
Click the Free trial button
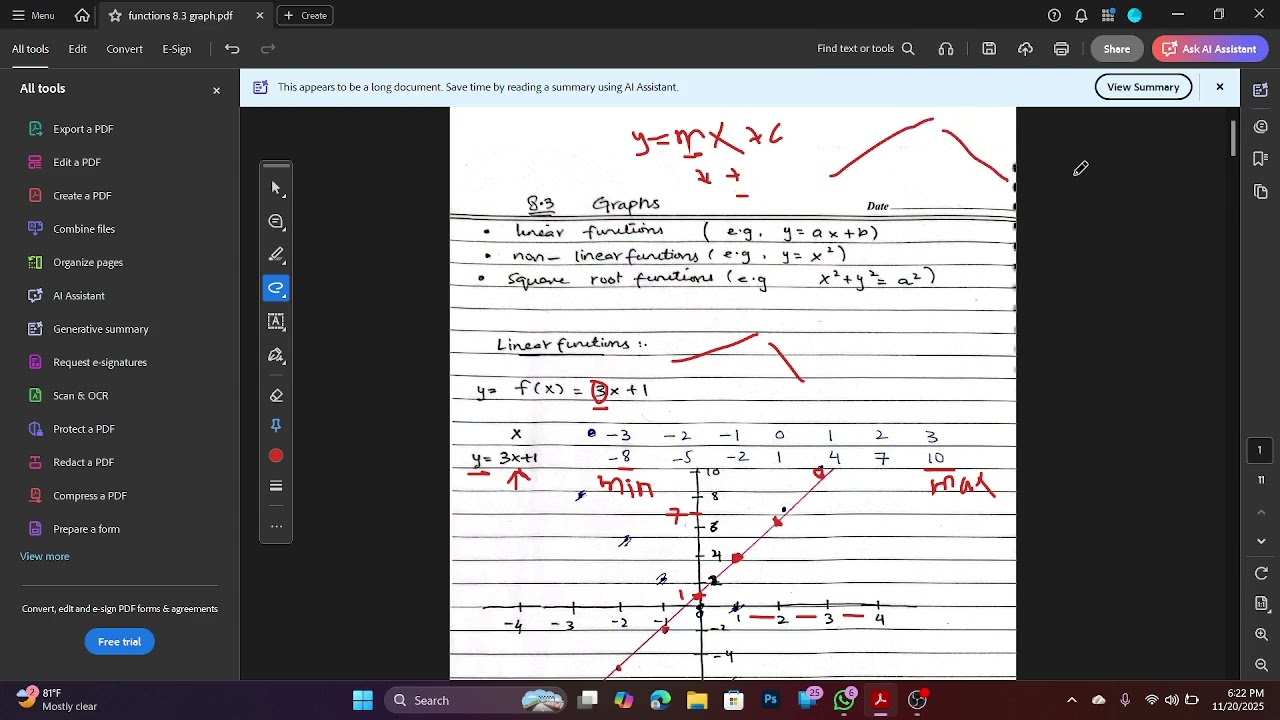point(119,642)
